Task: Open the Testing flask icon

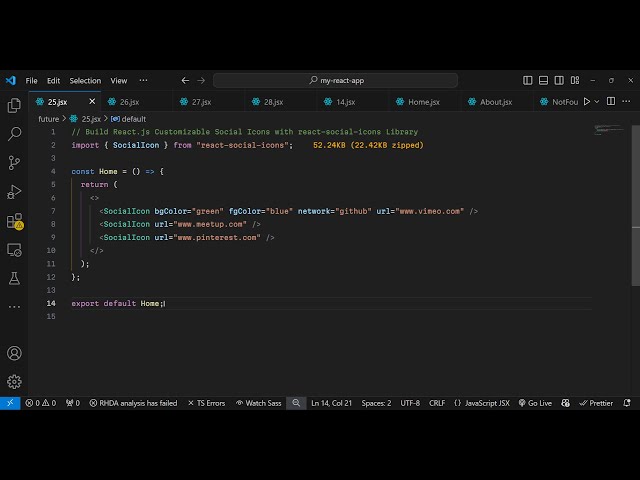Action: [14, 278]
